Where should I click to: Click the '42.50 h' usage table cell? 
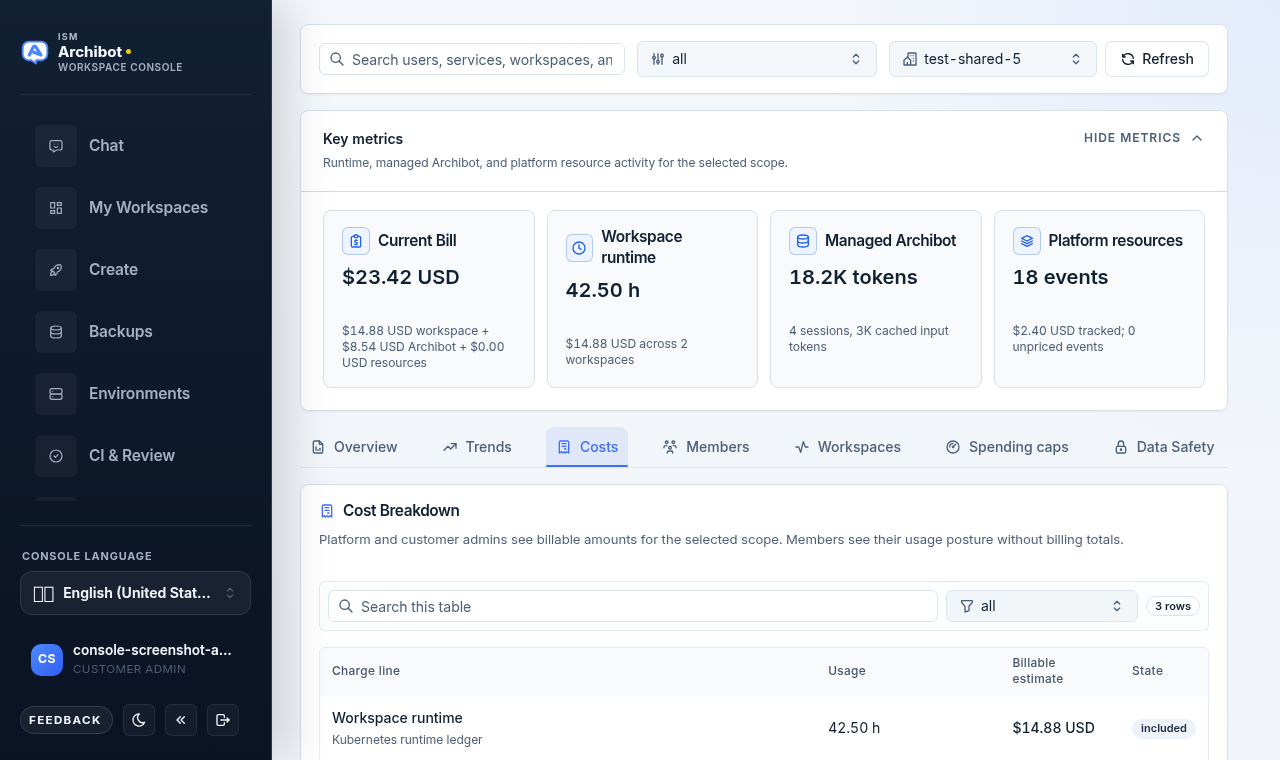854,728
